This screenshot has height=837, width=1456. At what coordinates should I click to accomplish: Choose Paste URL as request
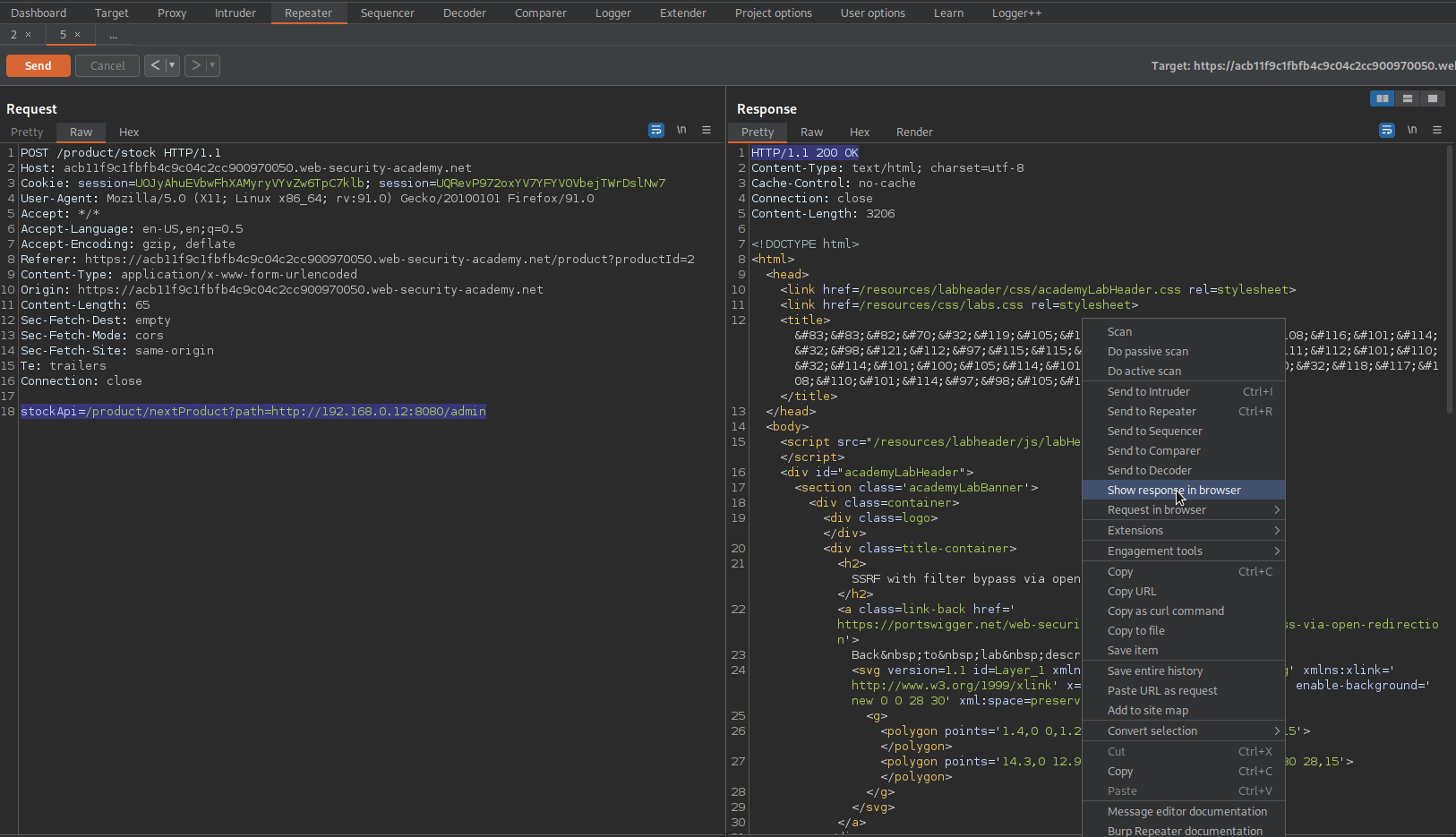click(1184, 690)
